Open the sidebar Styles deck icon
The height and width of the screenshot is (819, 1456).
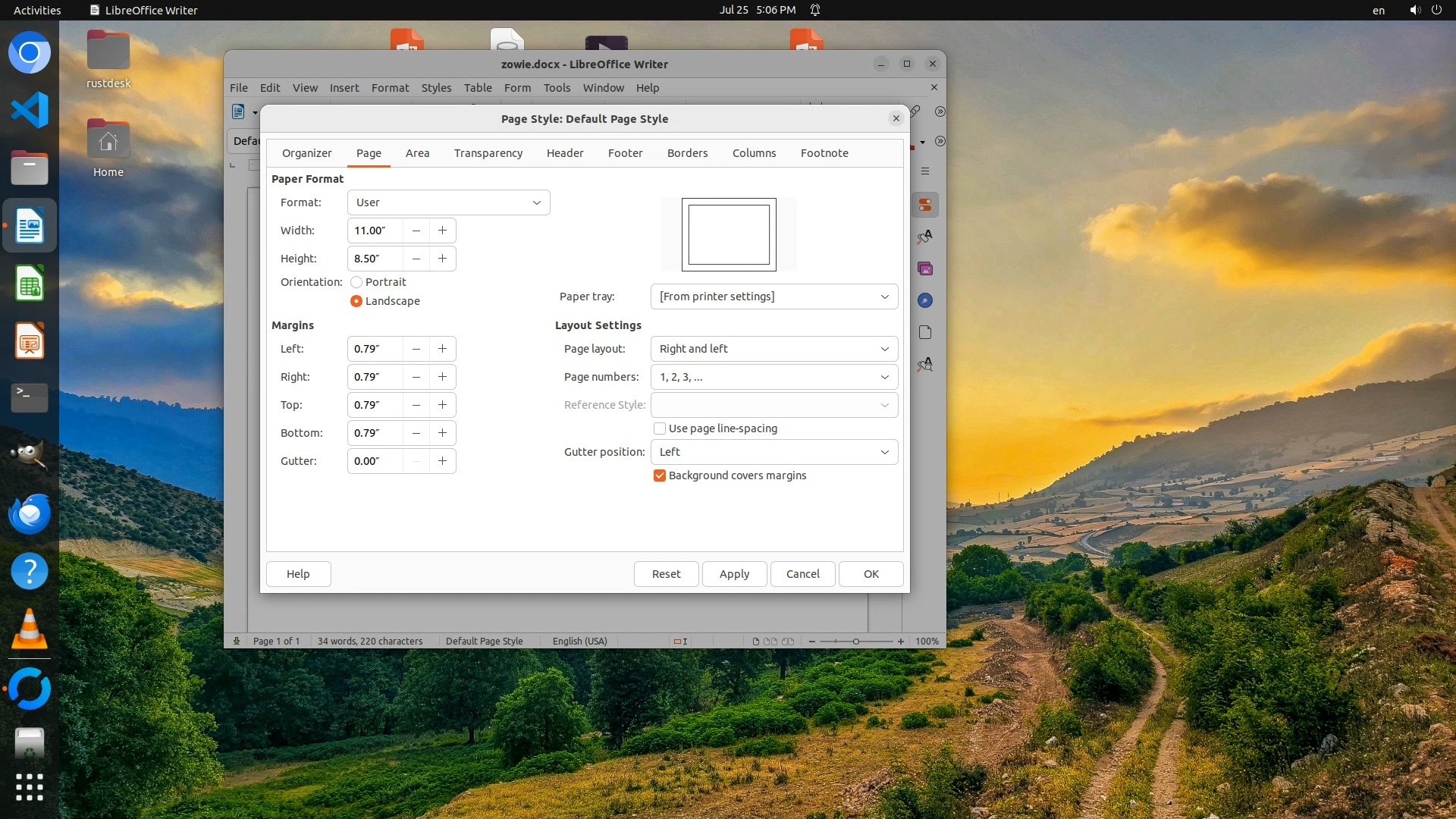tap(925, 237)
